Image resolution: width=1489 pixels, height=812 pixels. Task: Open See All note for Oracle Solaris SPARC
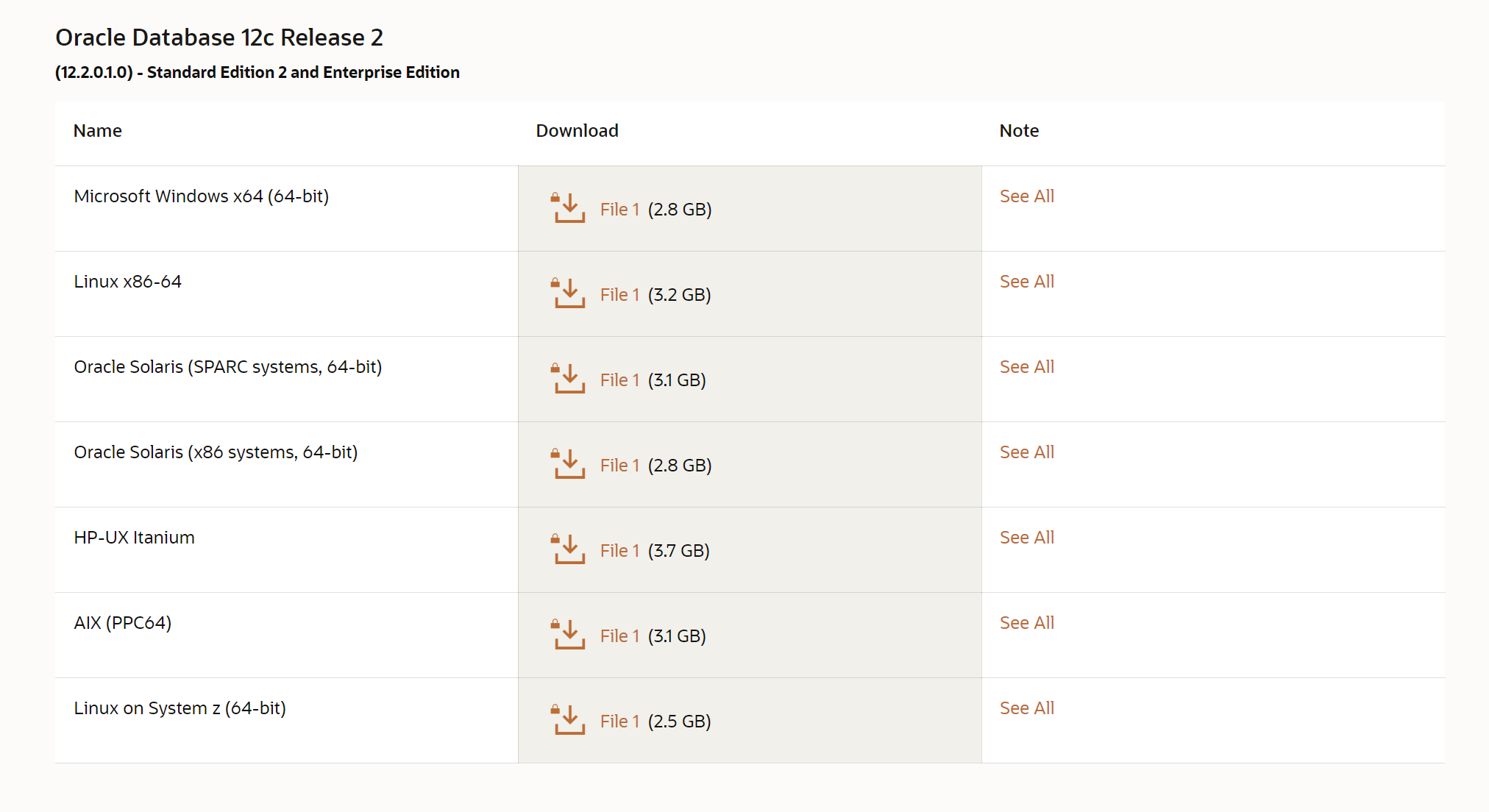1027,367
